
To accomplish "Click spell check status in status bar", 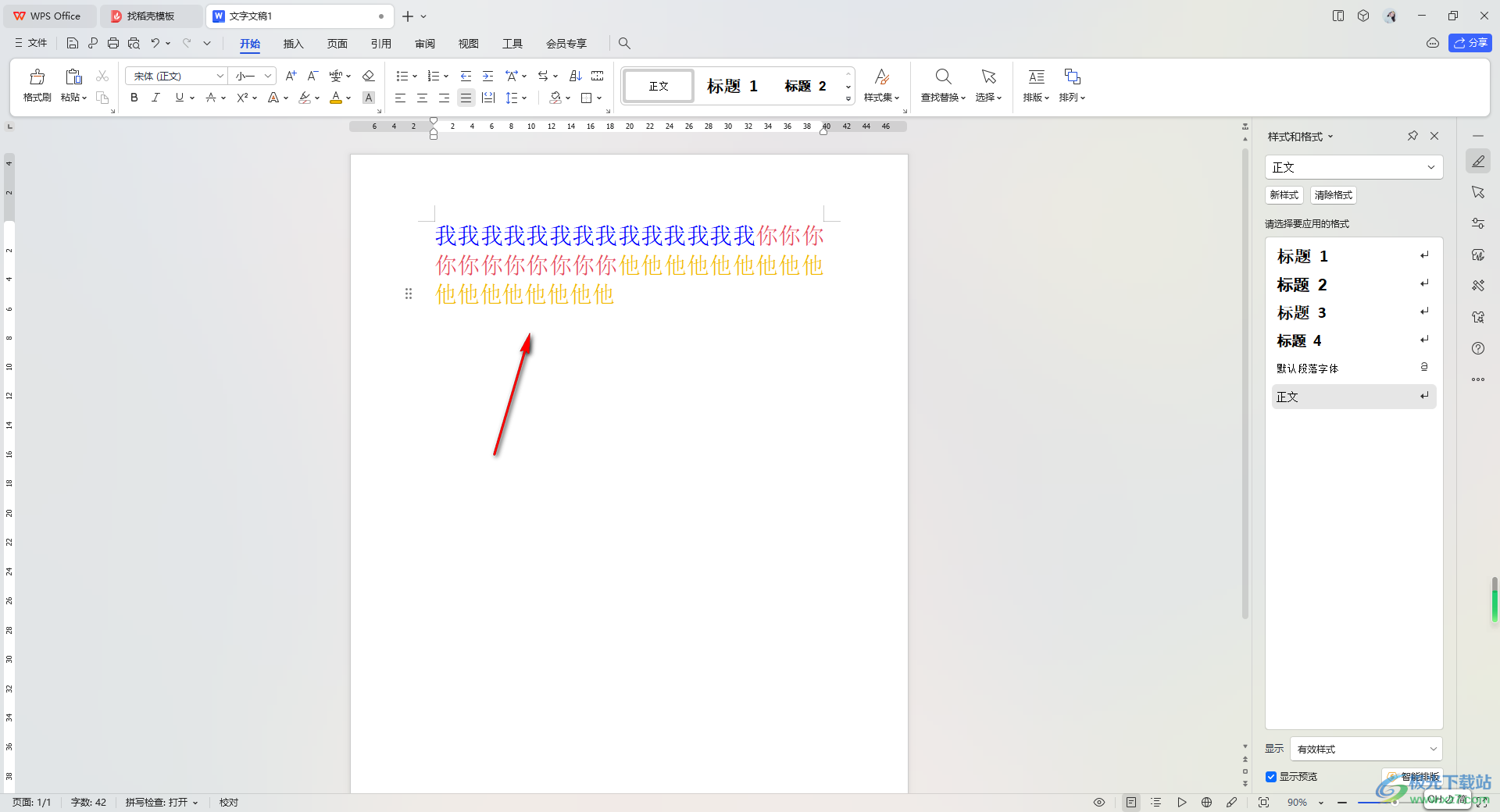I will (x=162, y=802).
